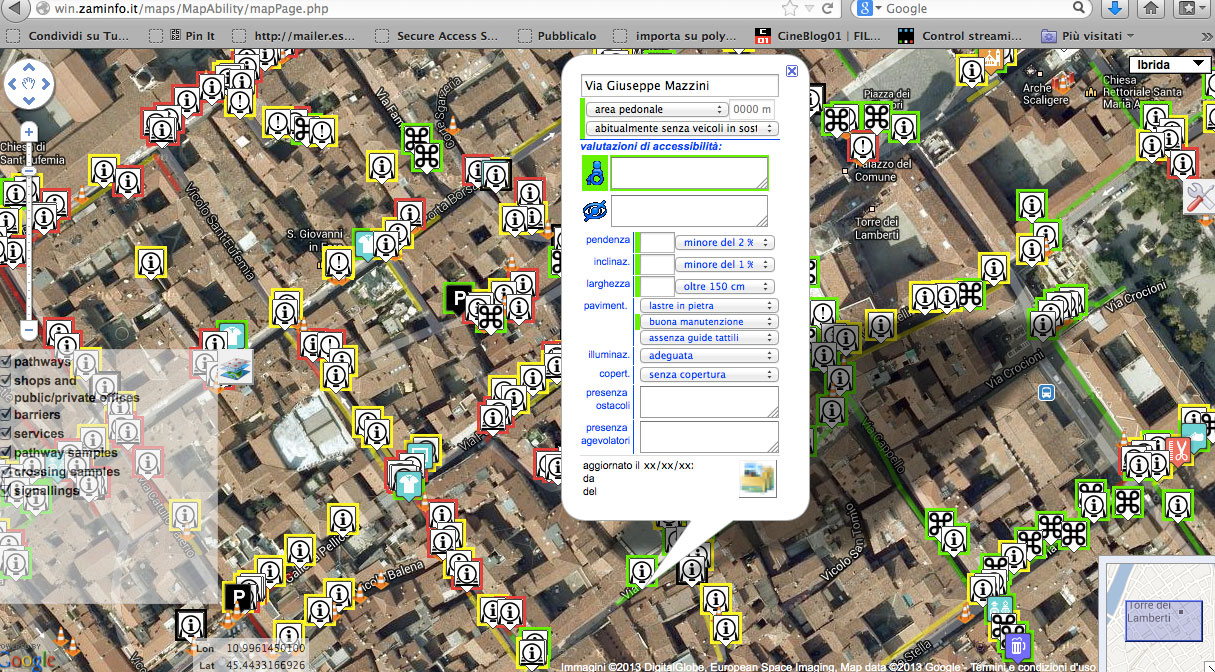
Task: Click the Google logo on the map
Action: [28, 661]
